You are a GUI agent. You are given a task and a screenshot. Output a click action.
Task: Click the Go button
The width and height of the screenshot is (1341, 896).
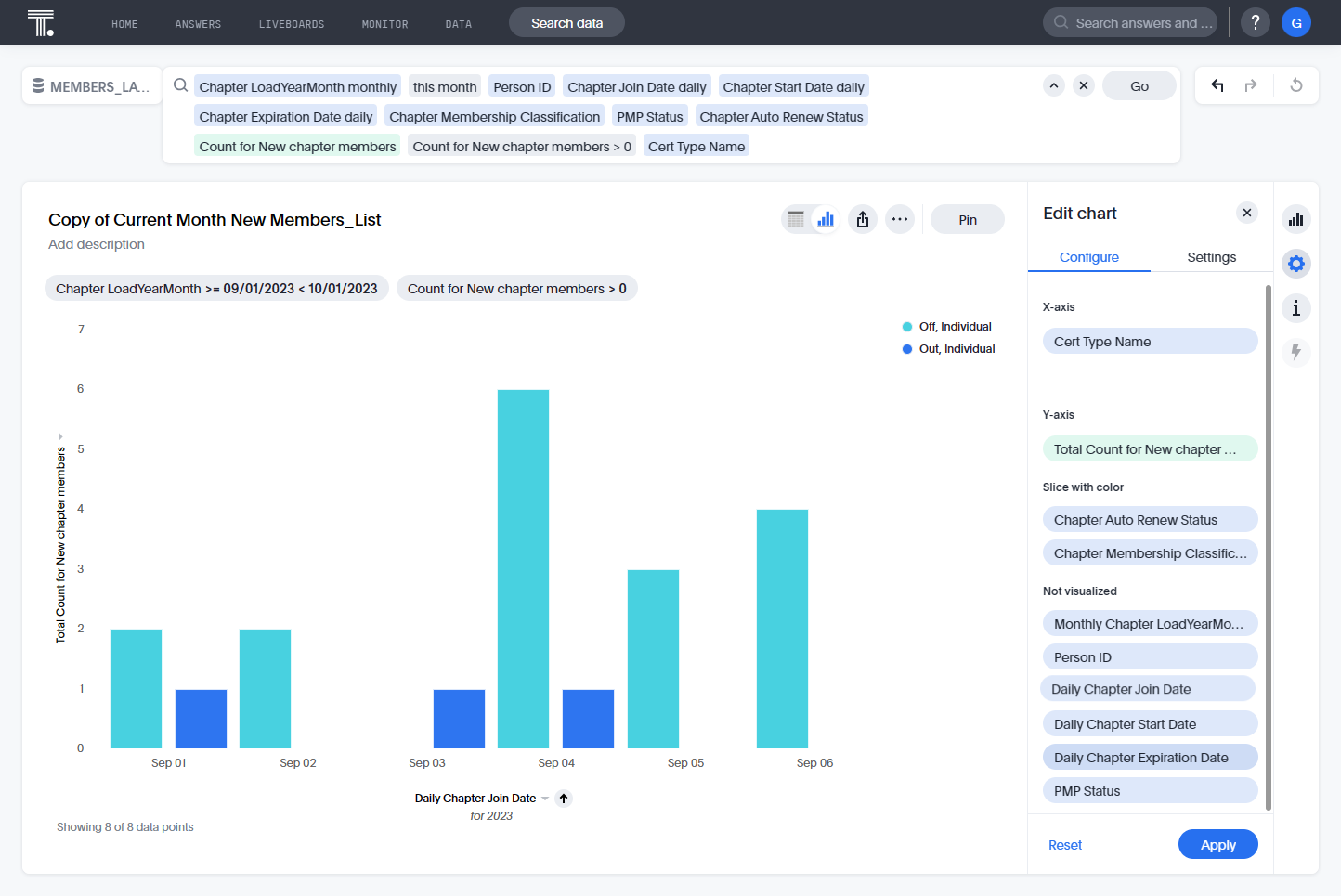1139,85
